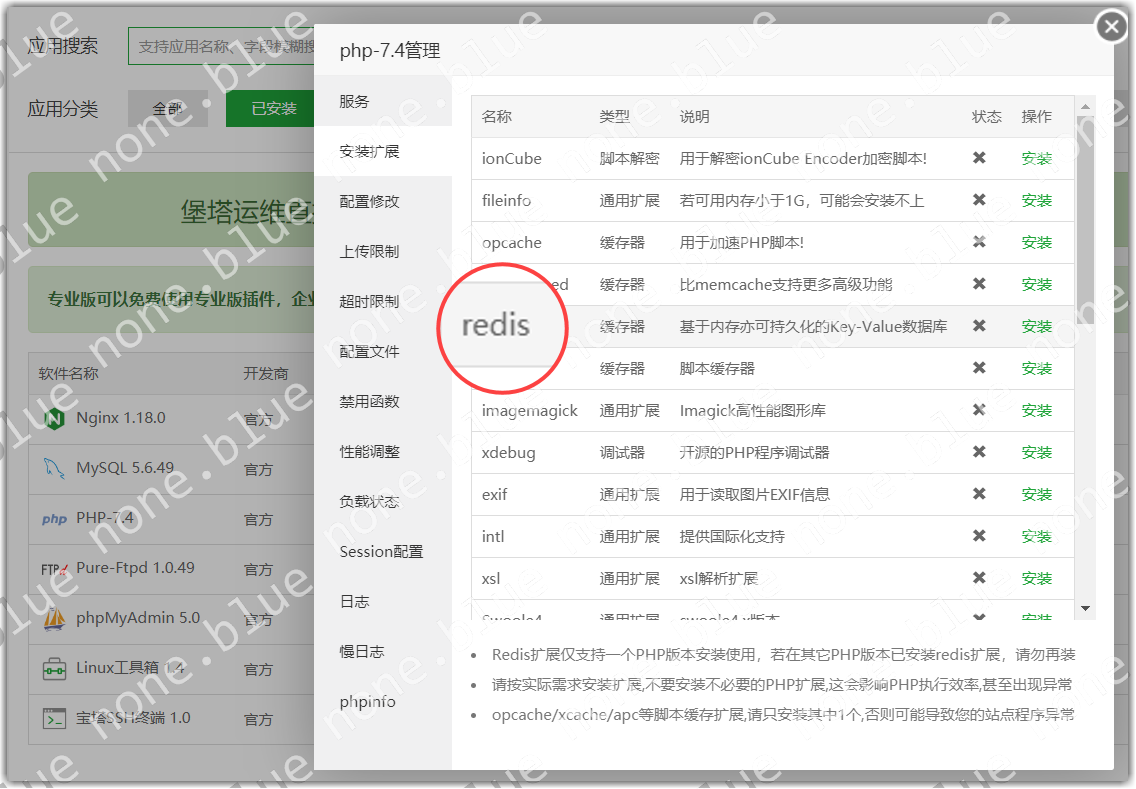Image resolution: width=1136 pixels, height=789 pixels.
Task: Click the Linux工具箱 toolbox icon
Action: (x=54, y=668)
